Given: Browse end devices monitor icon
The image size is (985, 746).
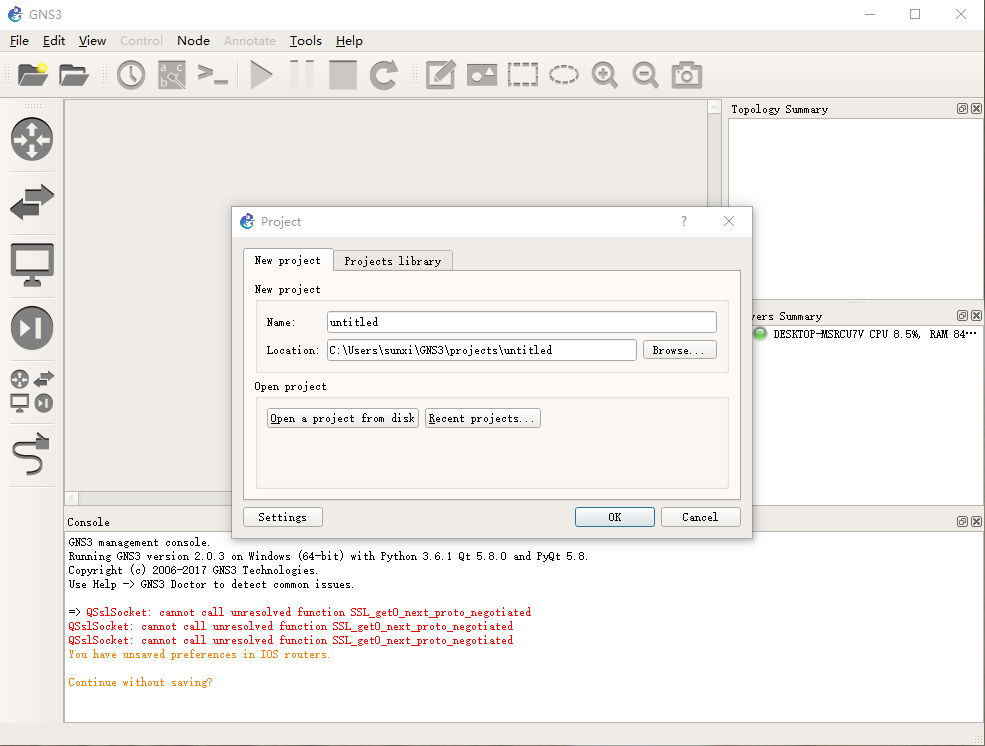Looking at the screenshot, I should coord(32,264).
